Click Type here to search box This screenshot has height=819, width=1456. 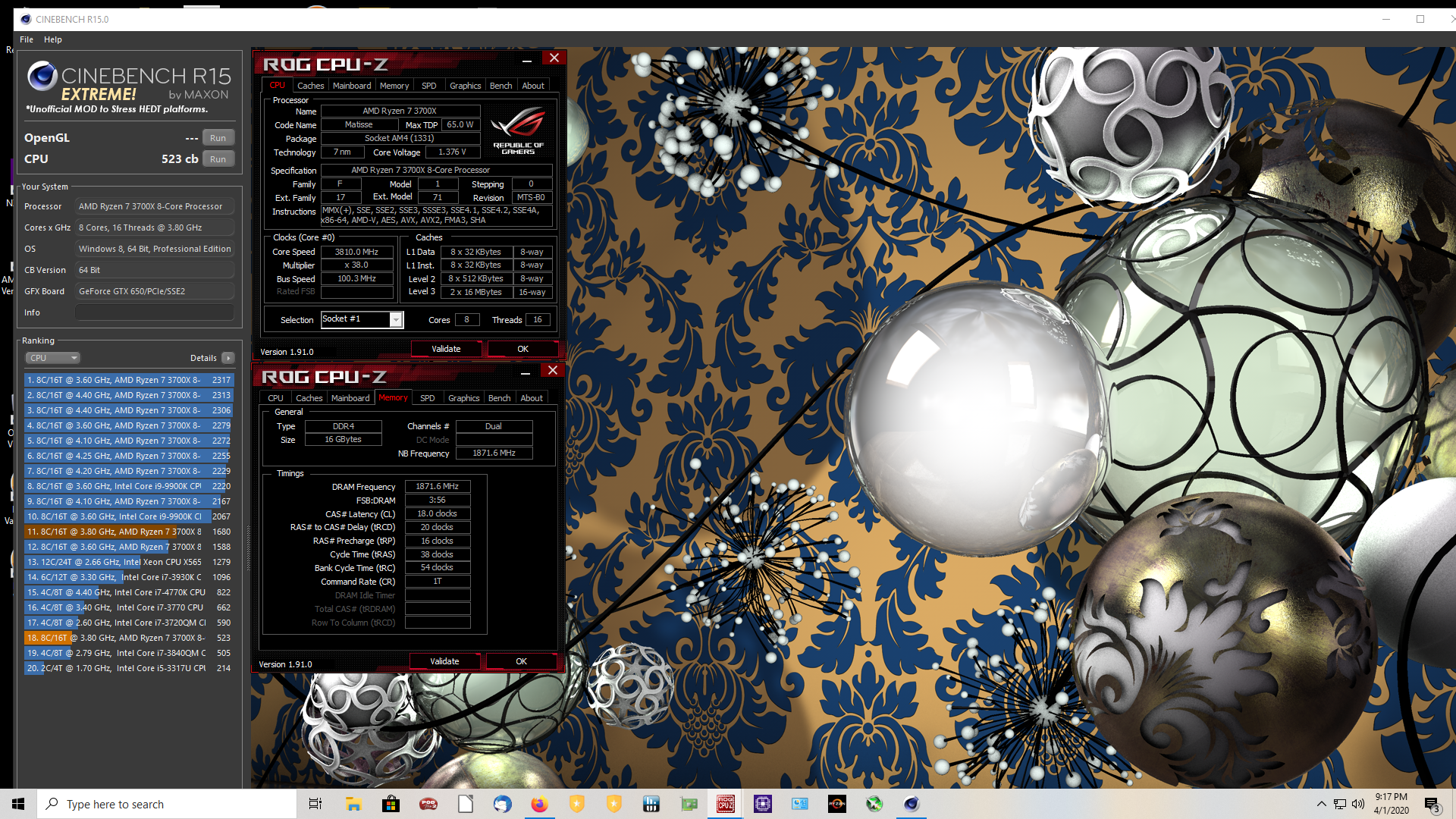(x=167, y=804)
